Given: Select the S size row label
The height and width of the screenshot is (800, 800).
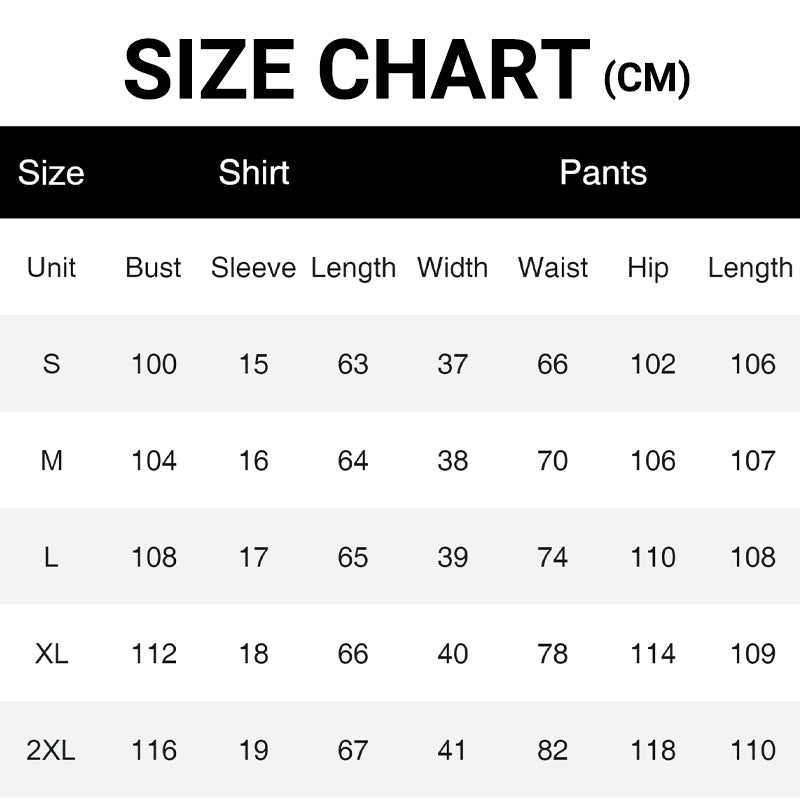Looking at the screenshot, I should coord(52,364).
